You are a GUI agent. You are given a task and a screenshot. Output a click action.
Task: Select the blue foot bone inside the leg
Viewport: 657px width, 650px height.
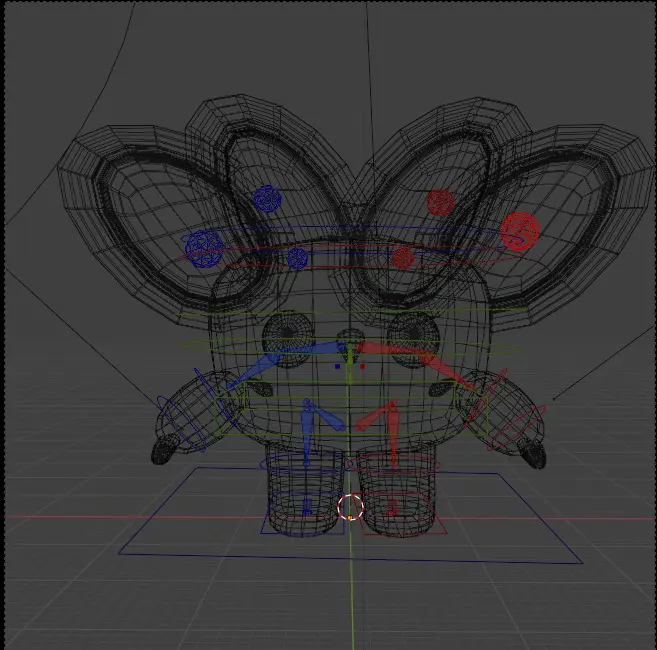click(x=307, y=507)
